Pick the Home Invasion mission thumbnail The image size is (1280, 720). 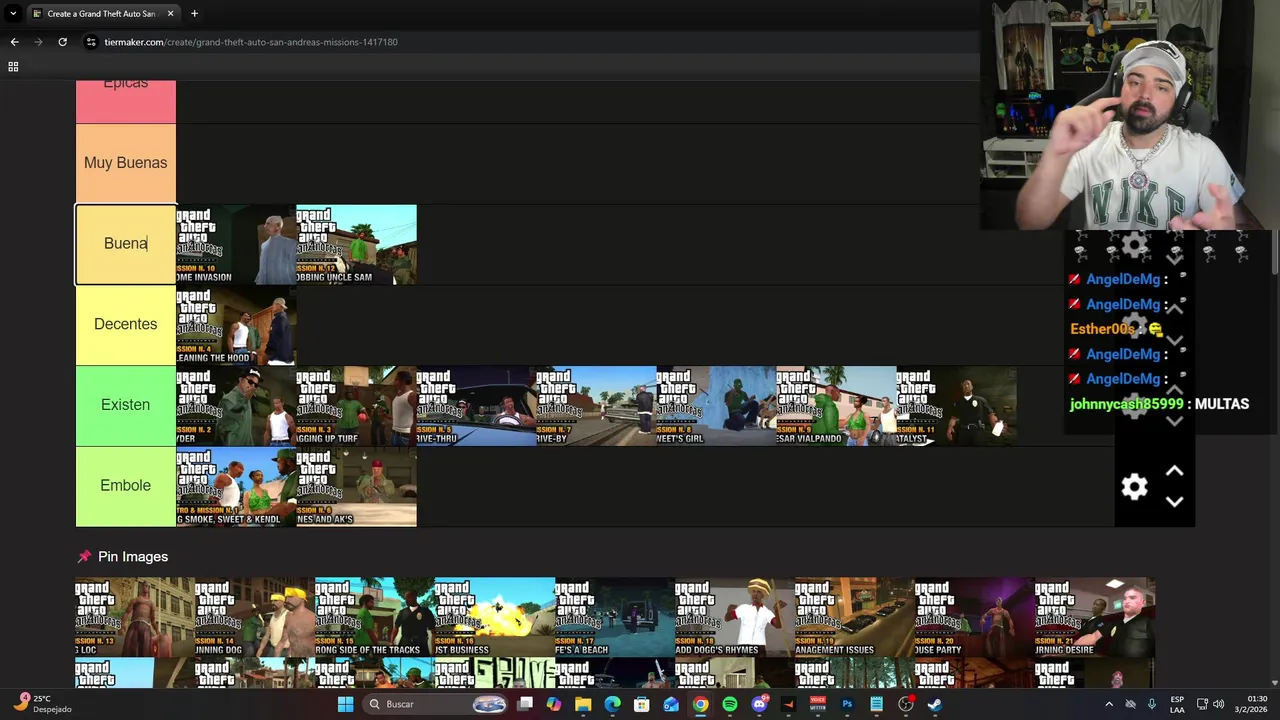coord(236,244)
